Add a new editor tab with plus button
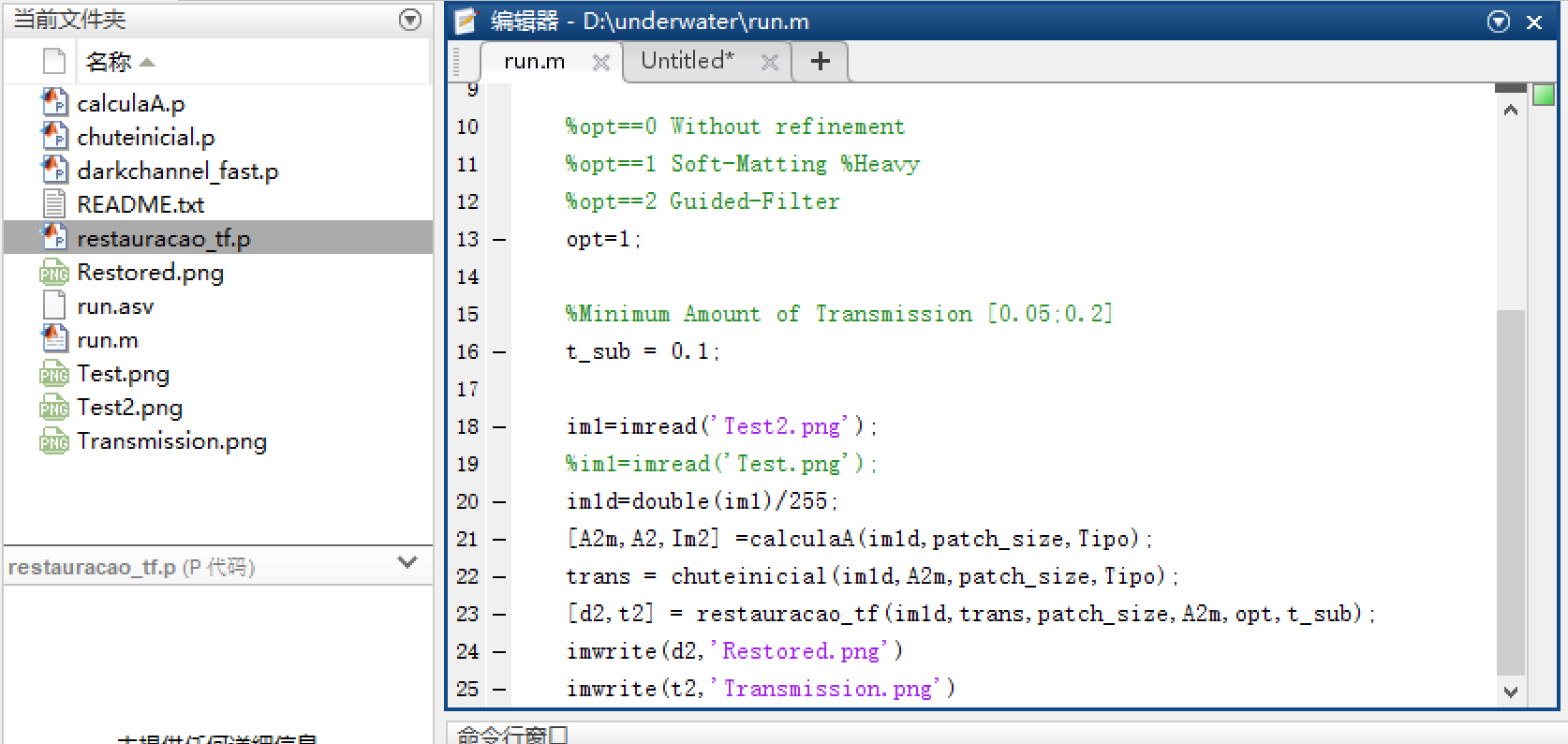1568x744 pixels. 821,61
